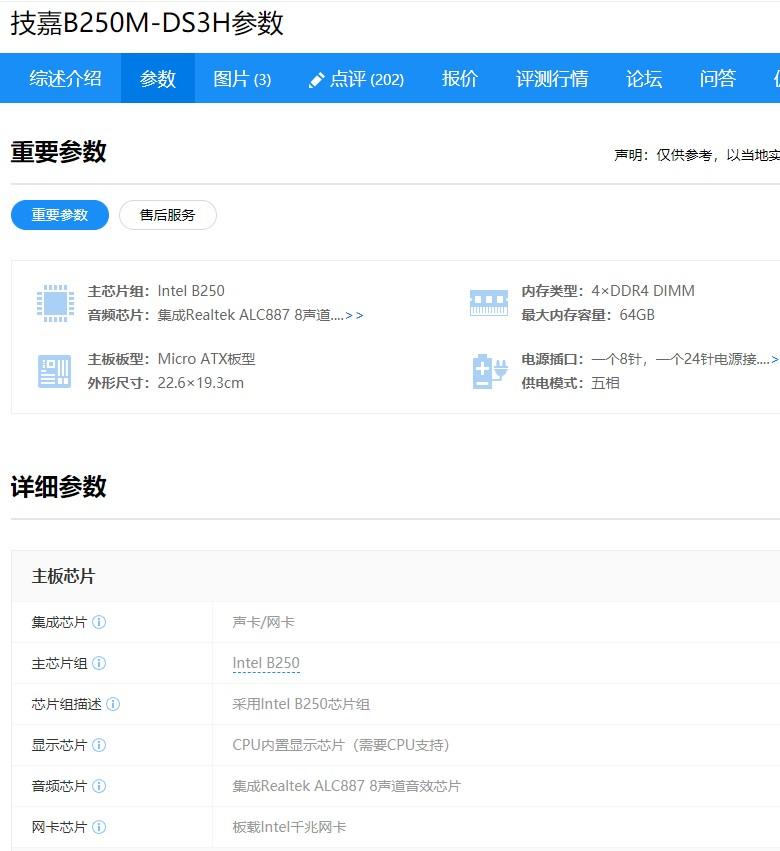Expand the truncated 音频芯片 text arrows
The image size is (780, 851).
click(354, 315)
